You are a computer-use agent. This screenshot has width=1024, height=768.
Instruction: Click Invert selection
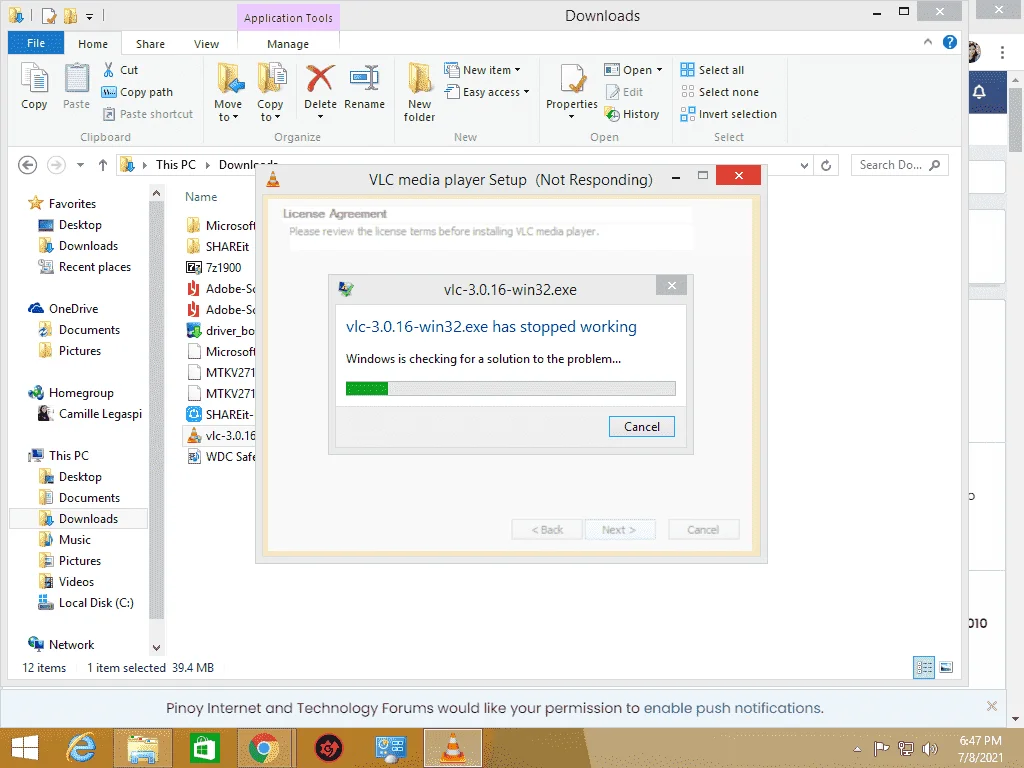(x=728, y=114)
